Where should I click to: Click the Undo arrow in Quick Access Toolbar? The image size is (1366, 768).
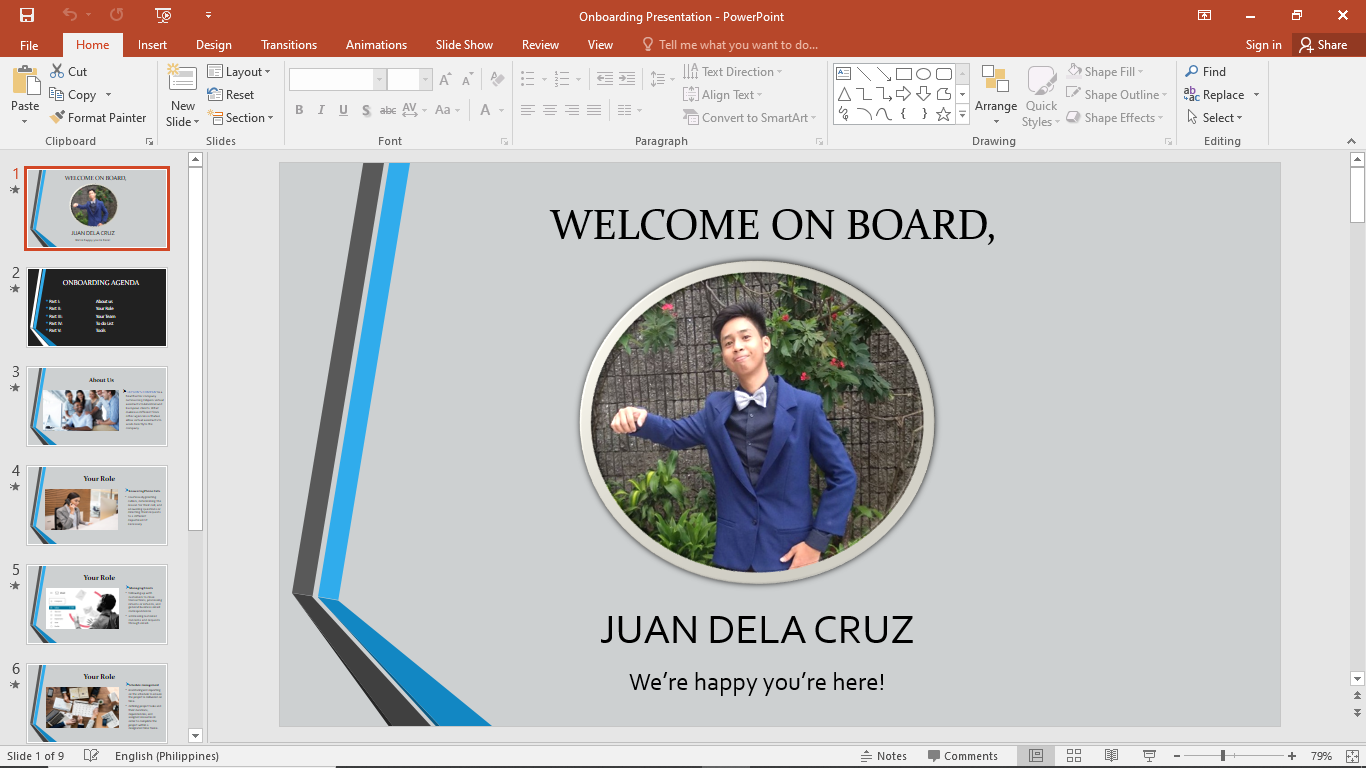pyautogui.click(x=69, y=15)
